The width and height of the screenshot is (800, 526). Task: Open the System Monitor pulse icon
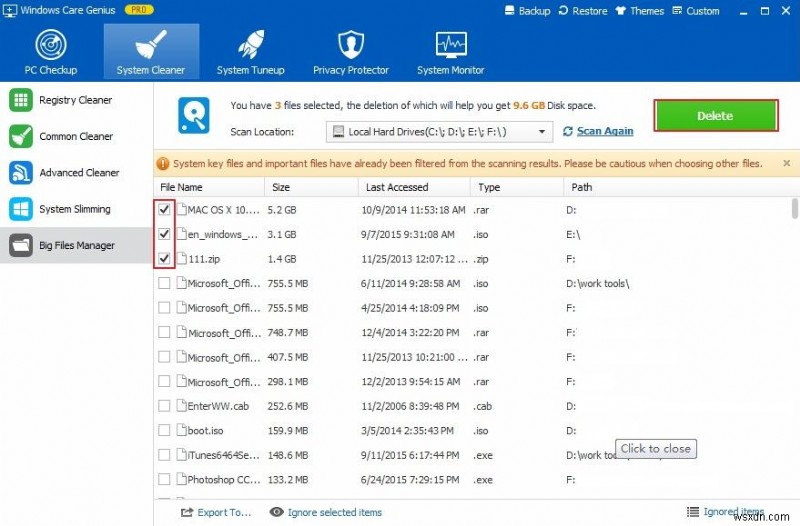pyautogui.click(x=451, y=44)
